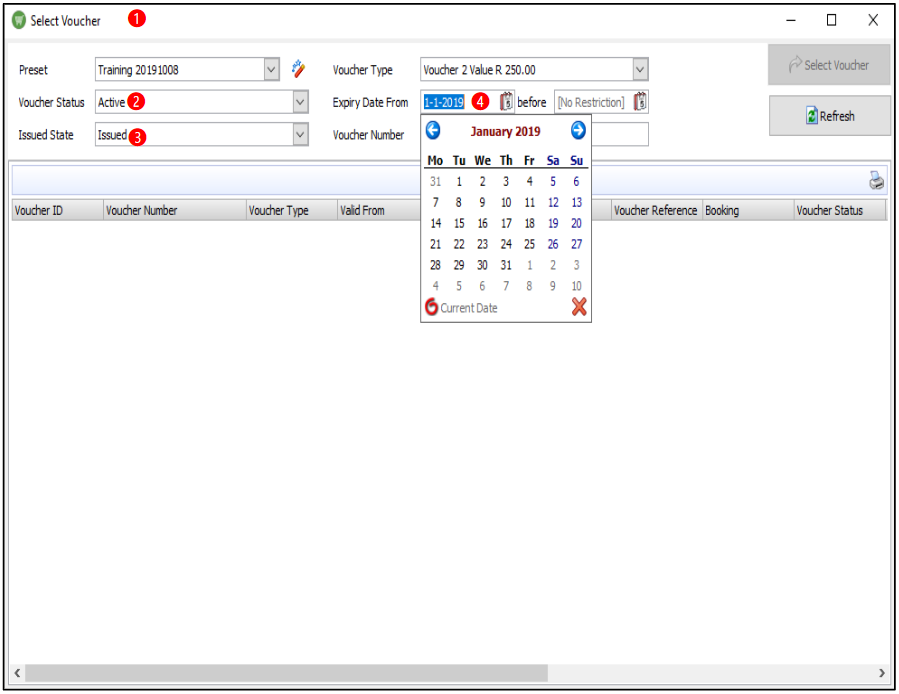899x694 pixels.
Task: Open the before-date calendar icon
Action: tap(640, 102)
